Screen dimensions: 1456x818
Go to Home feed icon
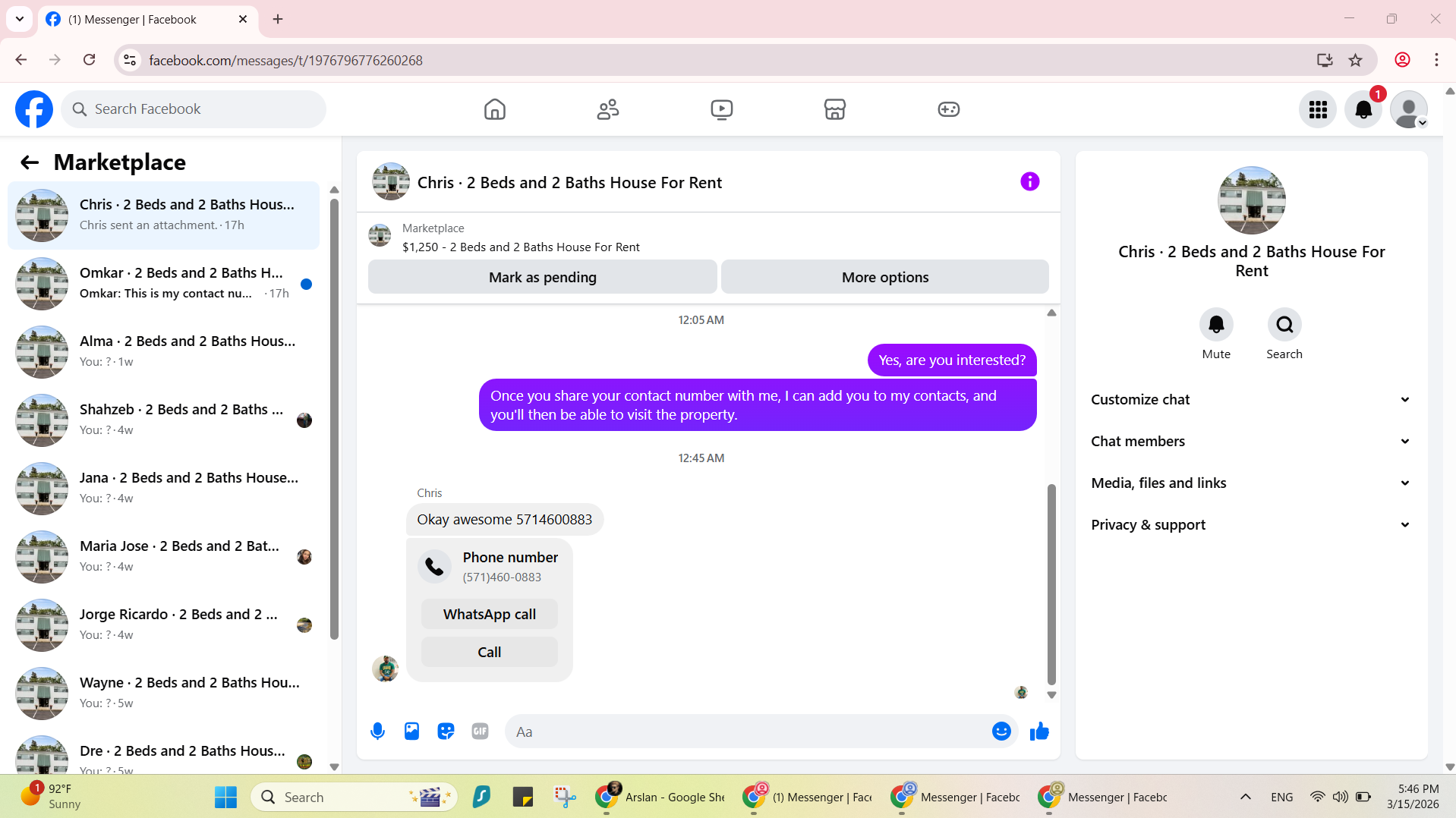coord(495,109)
